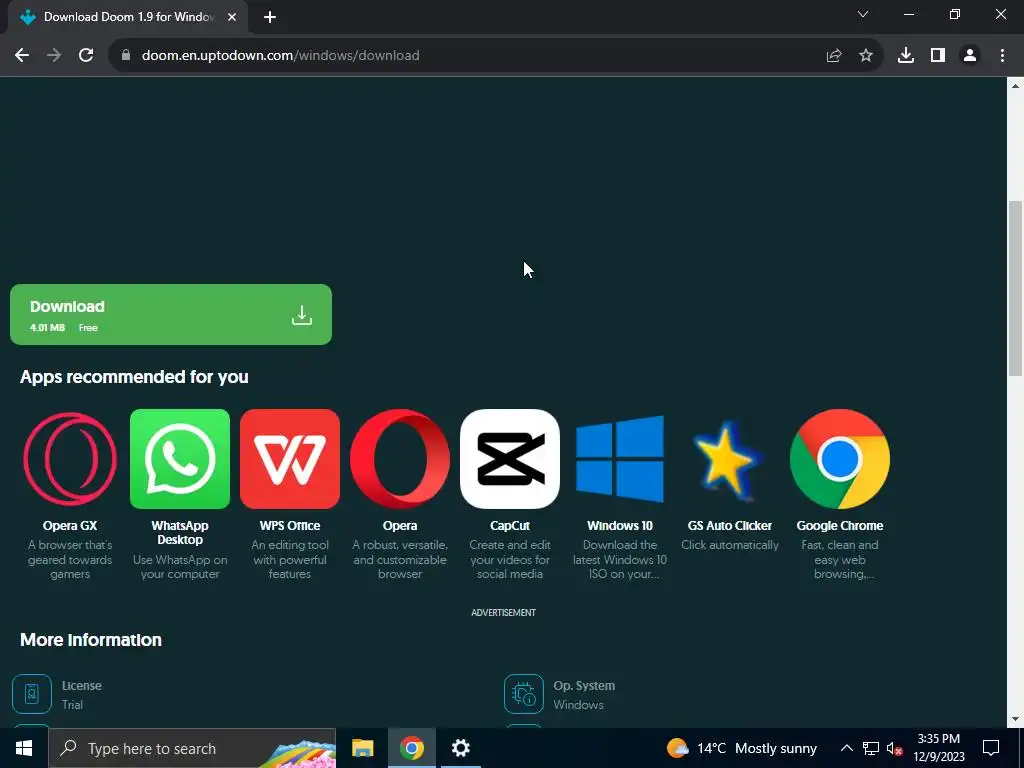
Task: Click the 'Apps recommended for you' heading
Action: (x=134, y=377)
